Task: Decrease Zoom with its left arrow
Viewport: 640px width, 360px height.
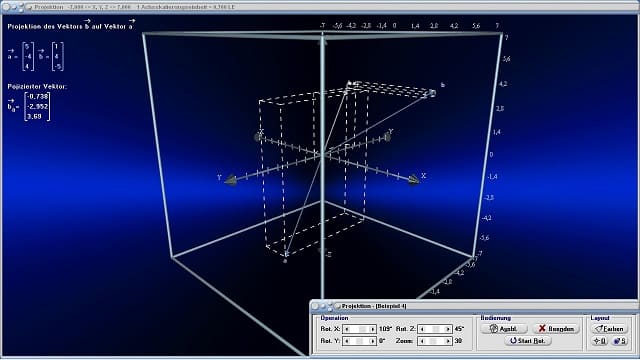Action: [x=422, y=341]
